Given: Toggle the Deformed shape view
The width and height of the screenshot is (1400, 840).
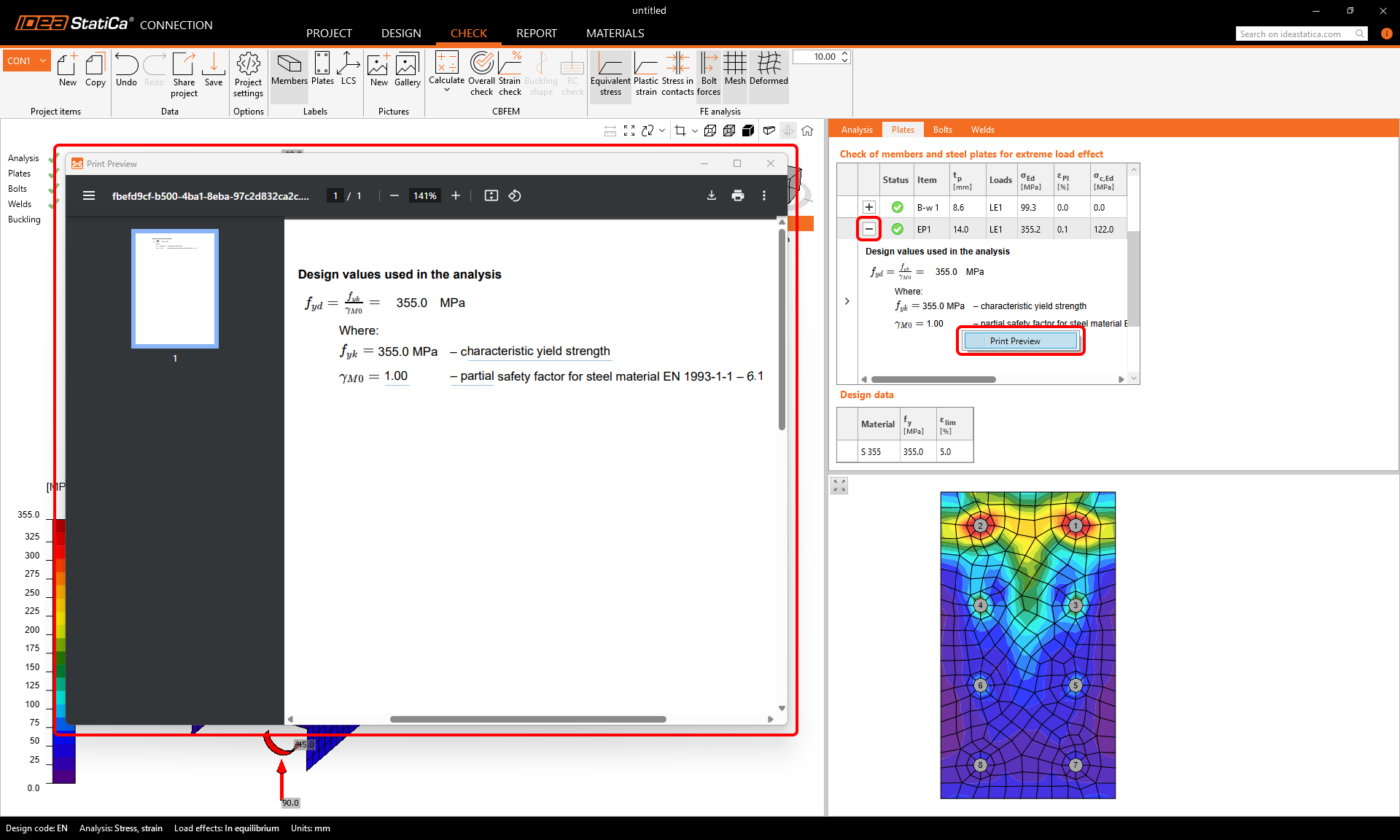Looking at the screenshot, I should click(x=768, y=73).
